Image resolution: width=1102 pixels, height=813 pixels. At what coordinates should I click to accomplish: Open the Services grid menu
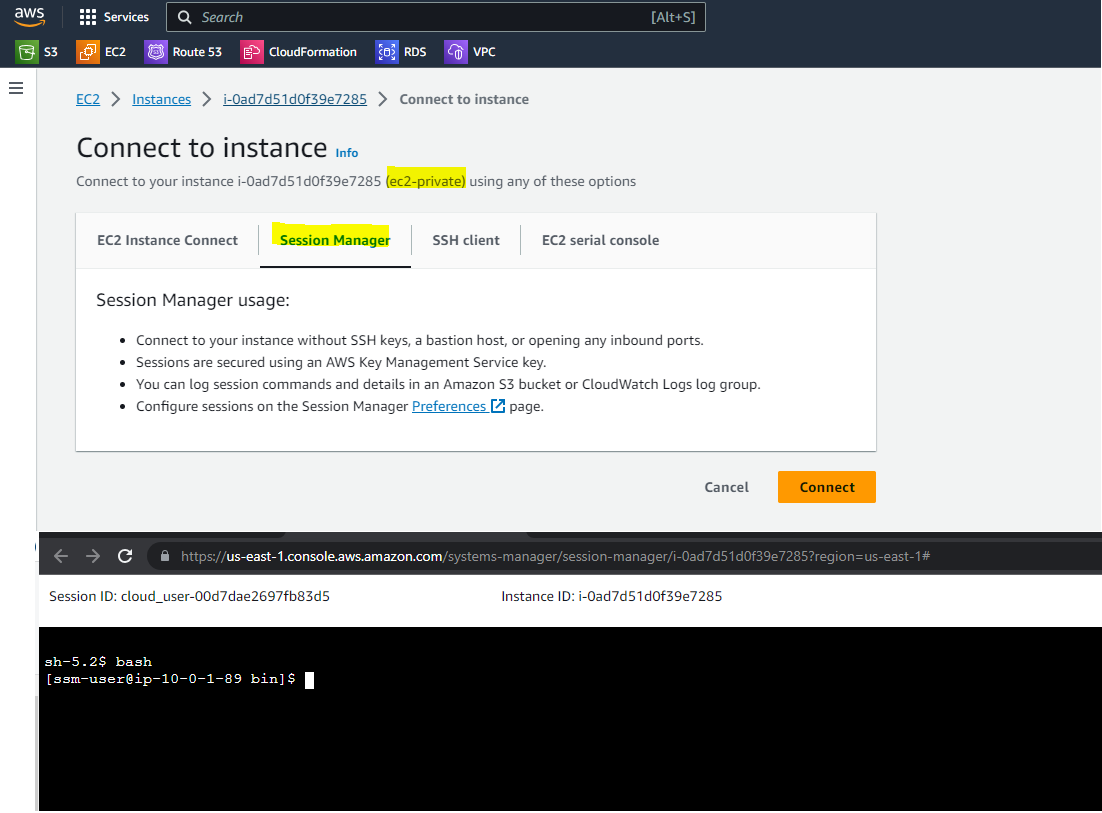114,17
